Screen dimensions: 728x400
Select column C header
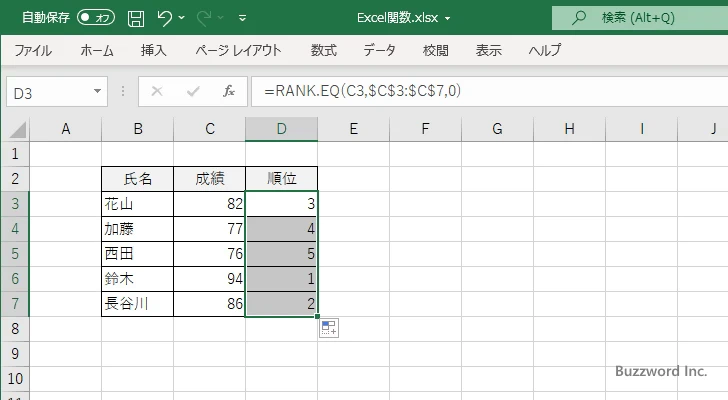tap(209, 129)
